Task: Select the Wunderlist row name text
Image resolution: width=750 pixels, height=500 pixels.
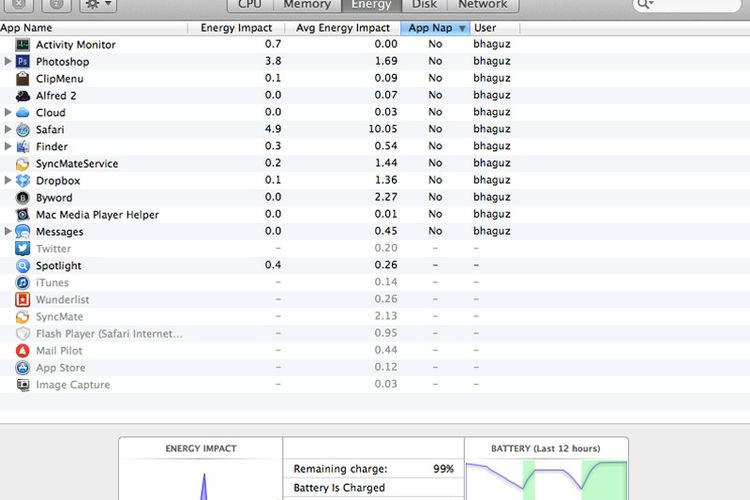Action: 63,300
